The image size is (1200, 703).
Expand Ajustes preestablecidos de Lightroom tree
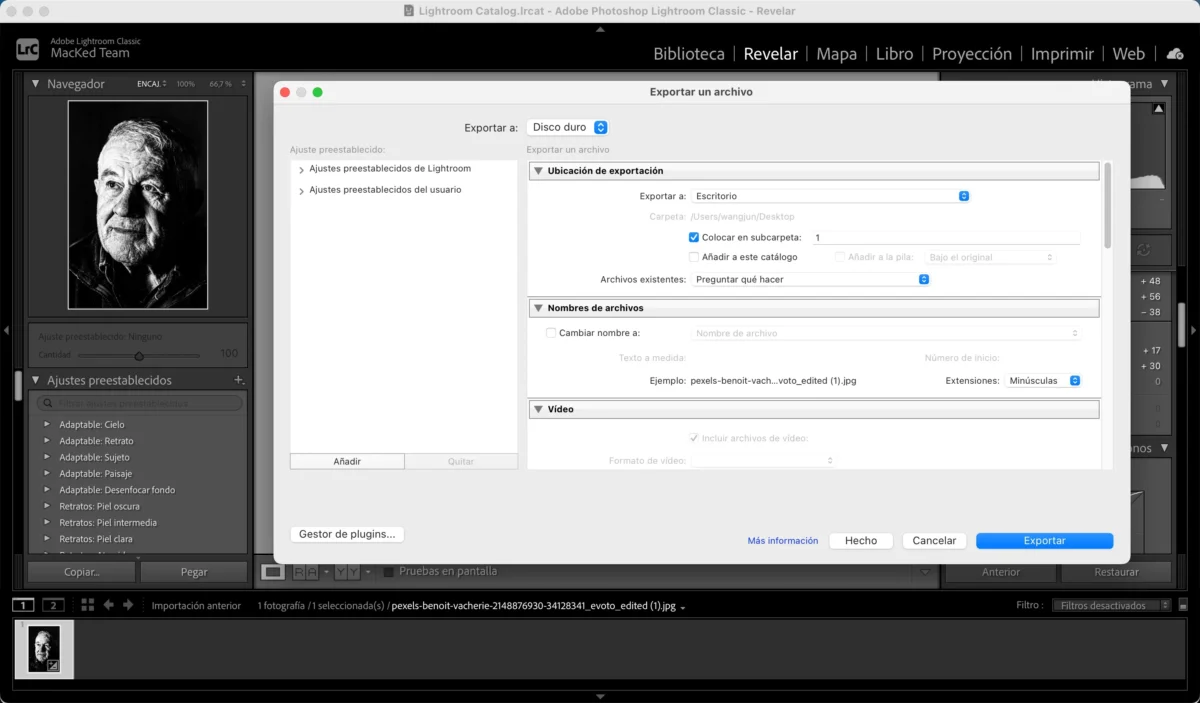[x=302, y=170]
